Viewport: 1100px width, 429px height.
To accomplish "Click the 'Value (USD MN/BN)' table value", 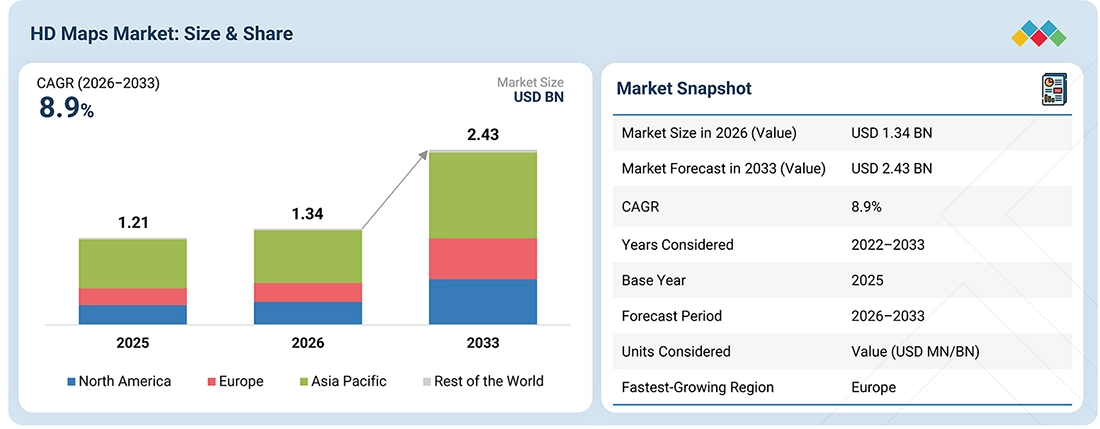I will pos(915,352).
